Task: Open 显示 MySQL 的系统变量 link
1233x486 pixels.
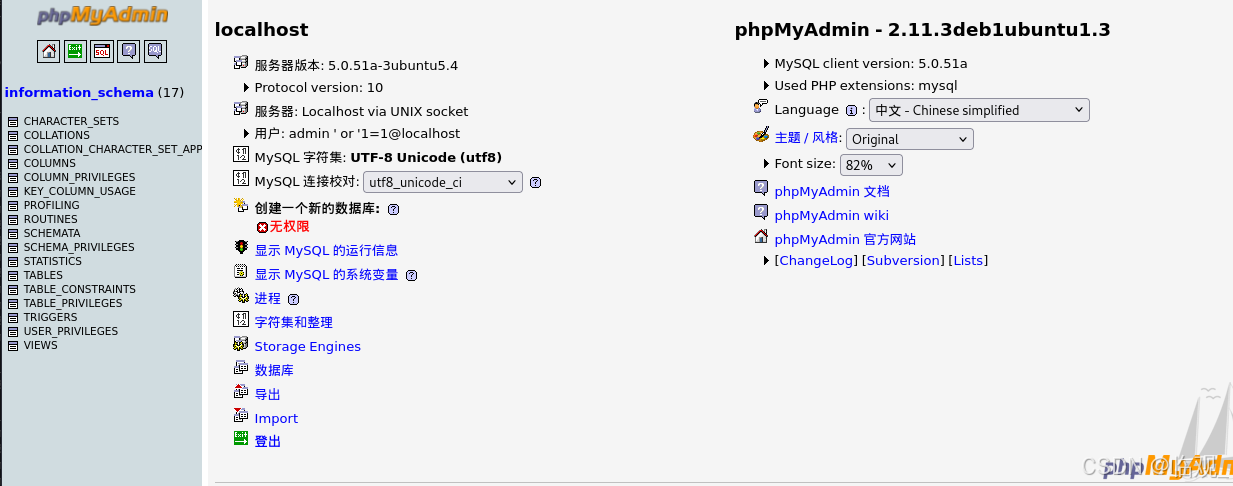Action: tap(326, 274)
